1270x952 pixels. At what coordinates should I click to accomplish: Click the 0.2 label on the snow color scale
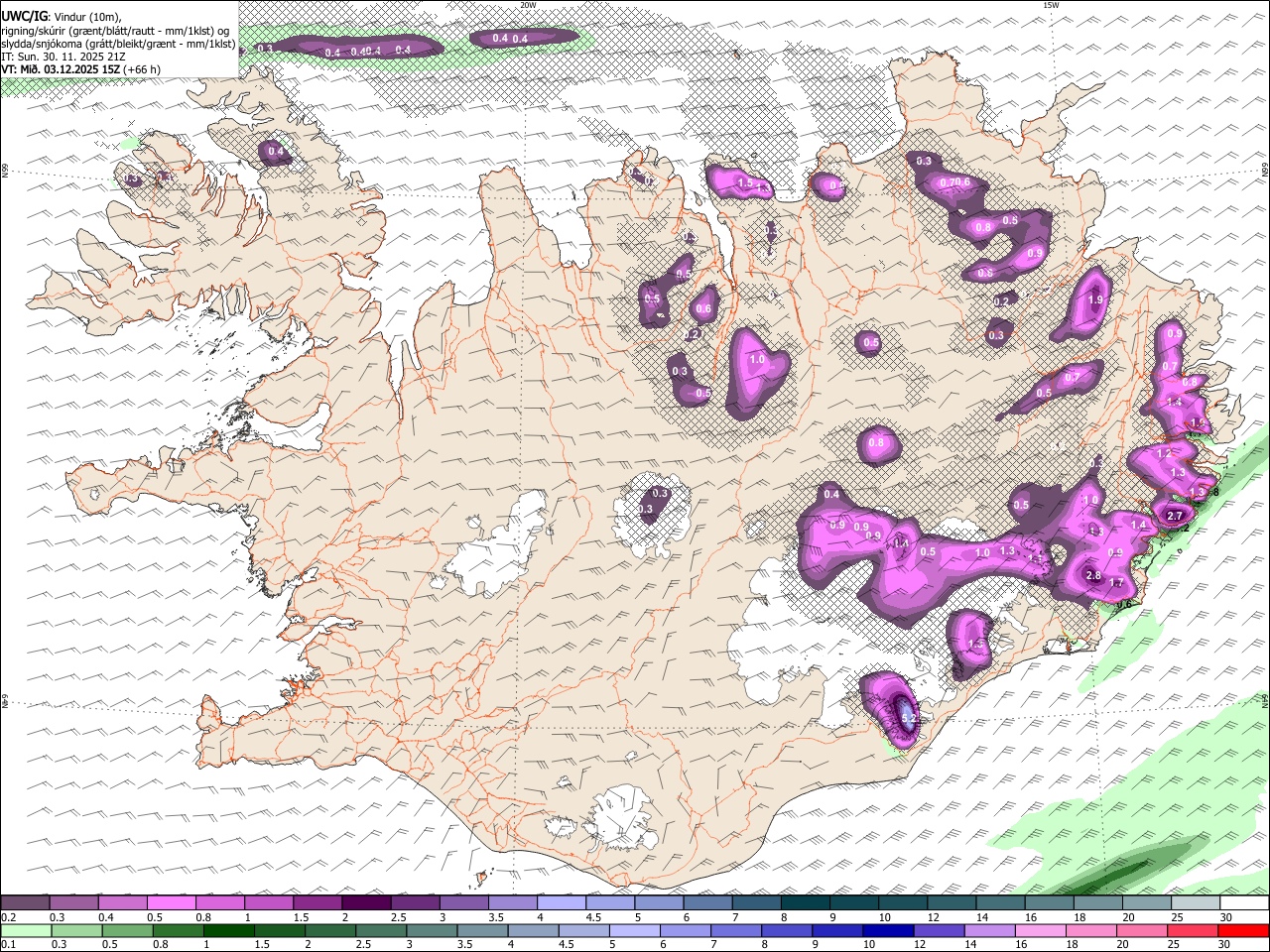[x=9, y=917]
